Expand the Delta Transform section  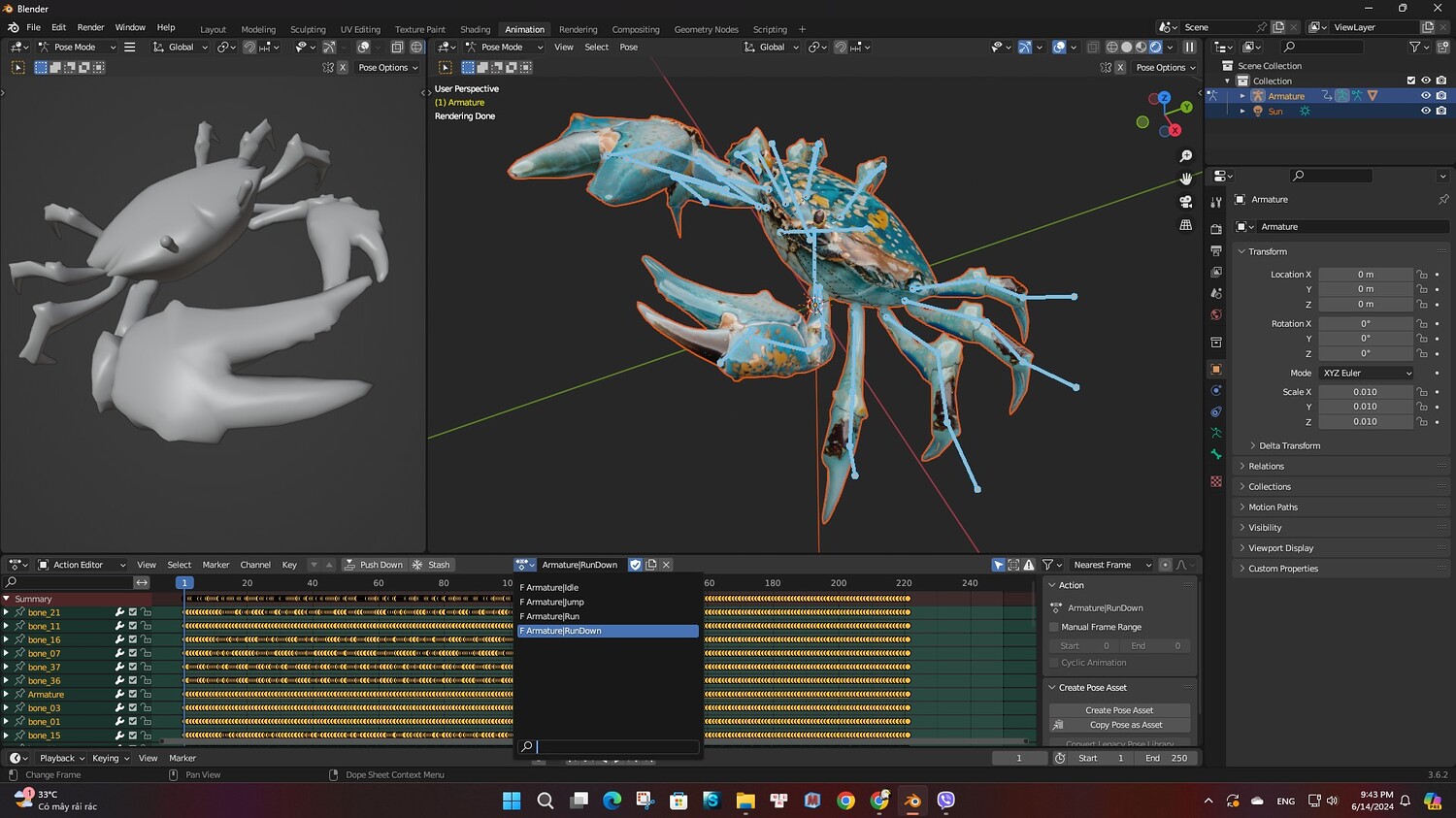tap(1289, 445)
